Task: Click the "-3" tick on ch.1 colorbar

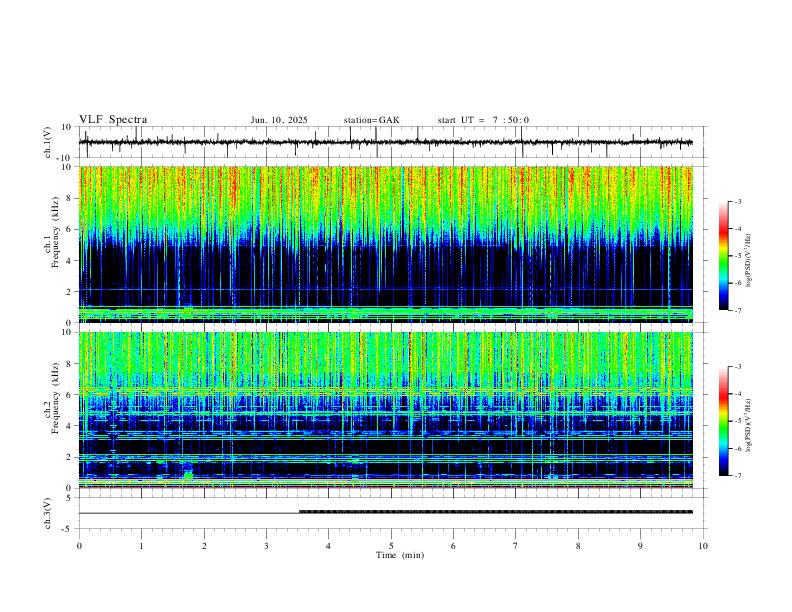Action: tap(738, 201)
